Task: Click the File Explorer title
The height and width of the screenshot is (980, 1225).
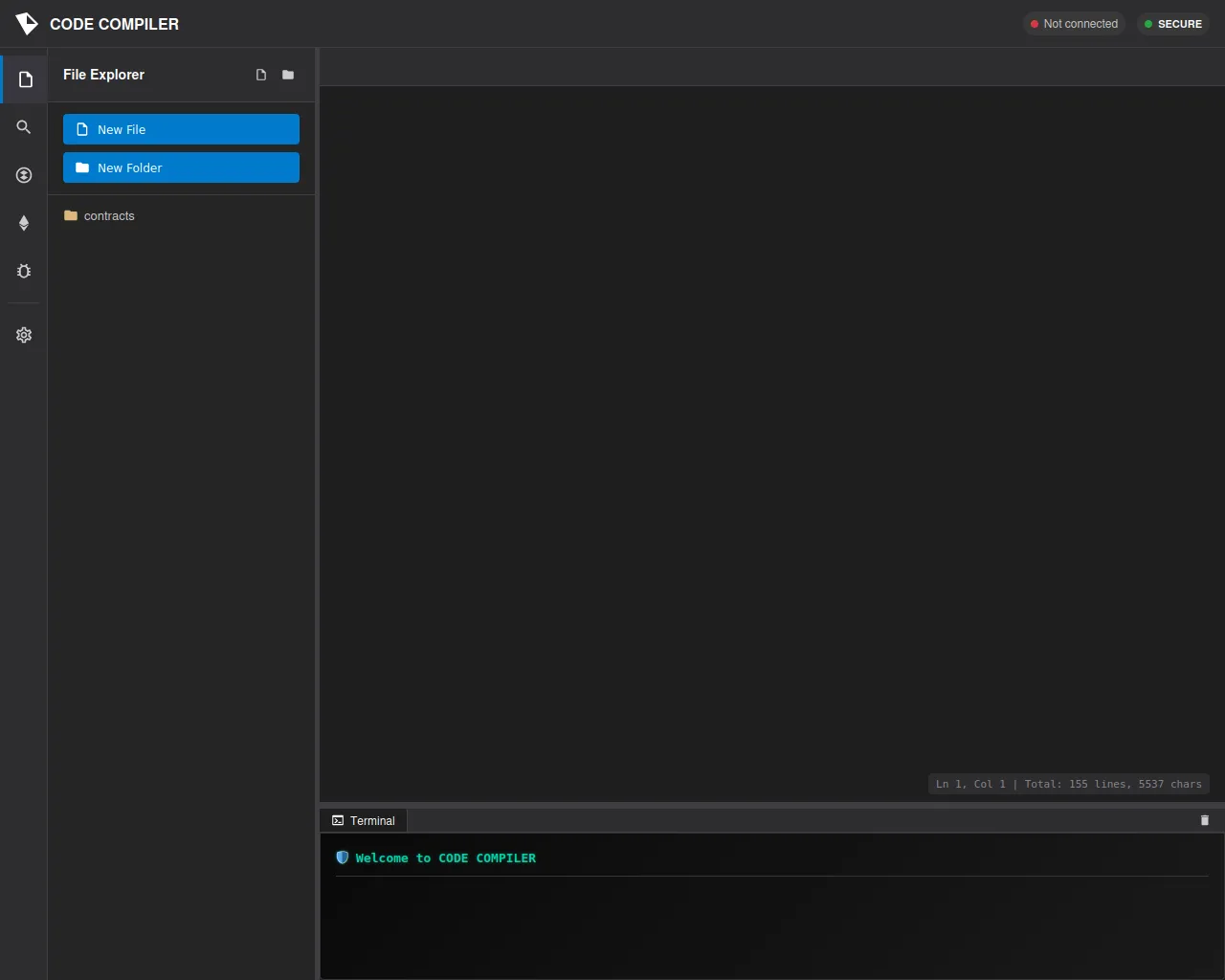Action: [103, 75]
